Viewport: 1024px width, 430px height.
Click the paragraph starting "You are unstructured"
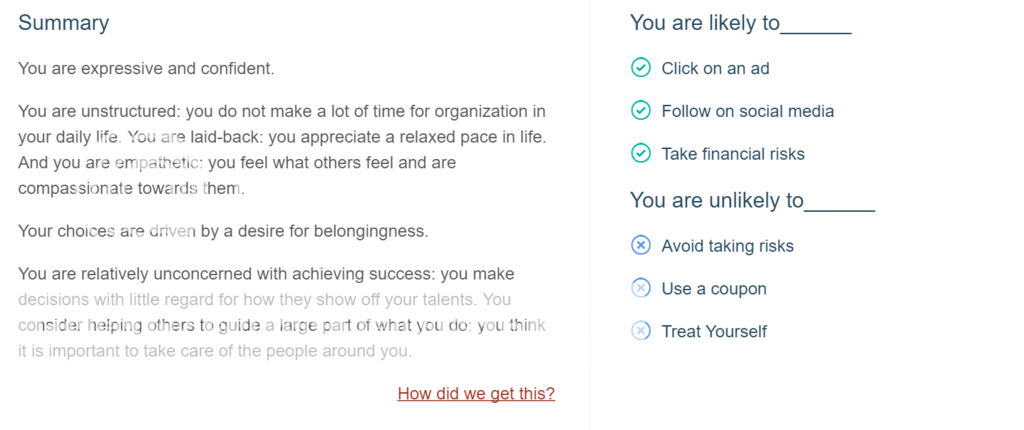pyautogui.click(x=282, y=149)
